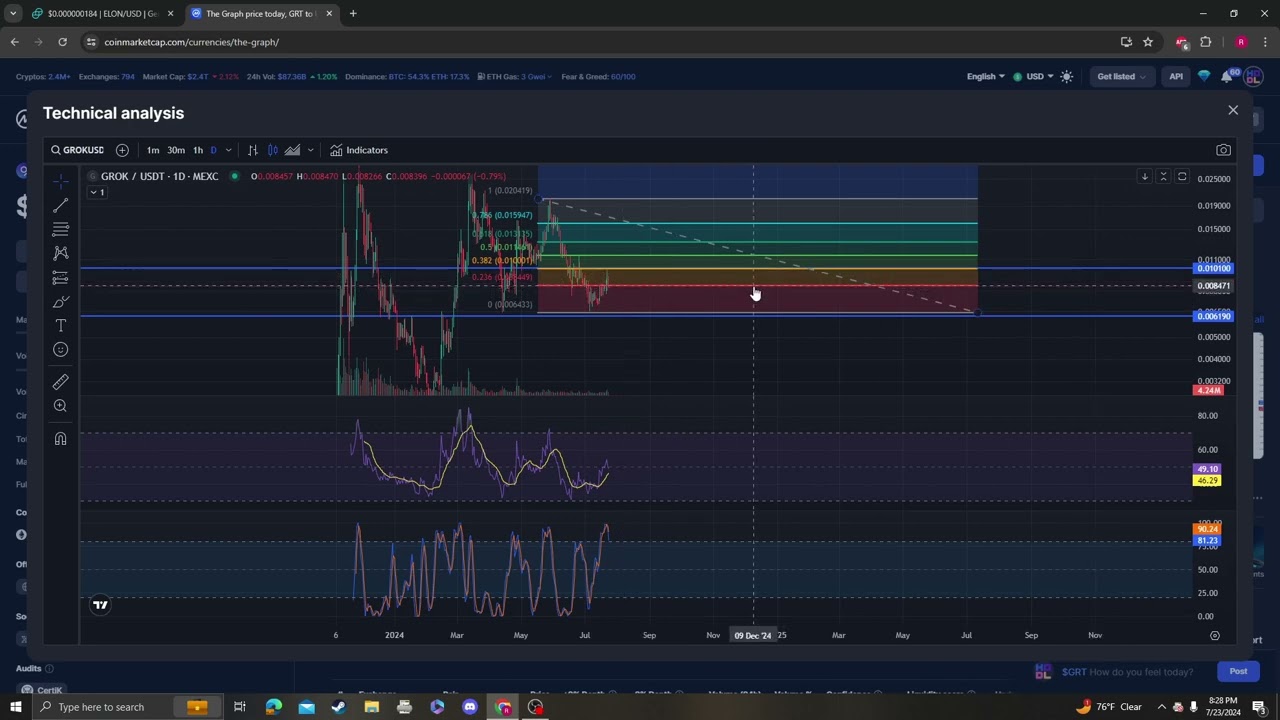The image size is (1280, 720).
Task: Open the notifications bell
Action: point(1227,77)
